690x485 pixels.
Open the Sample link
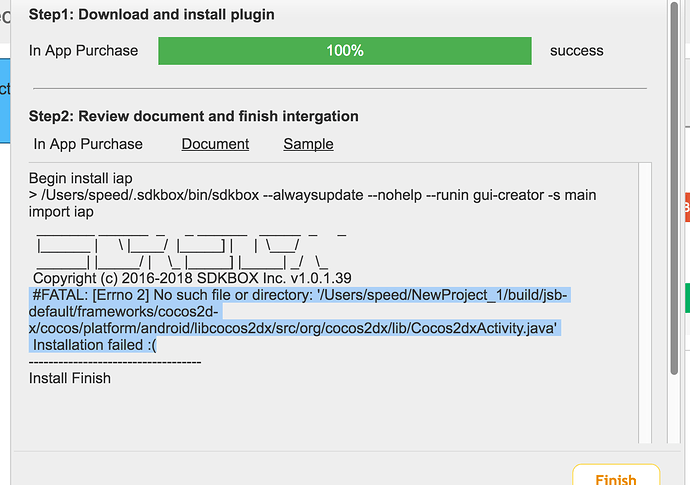308,144
